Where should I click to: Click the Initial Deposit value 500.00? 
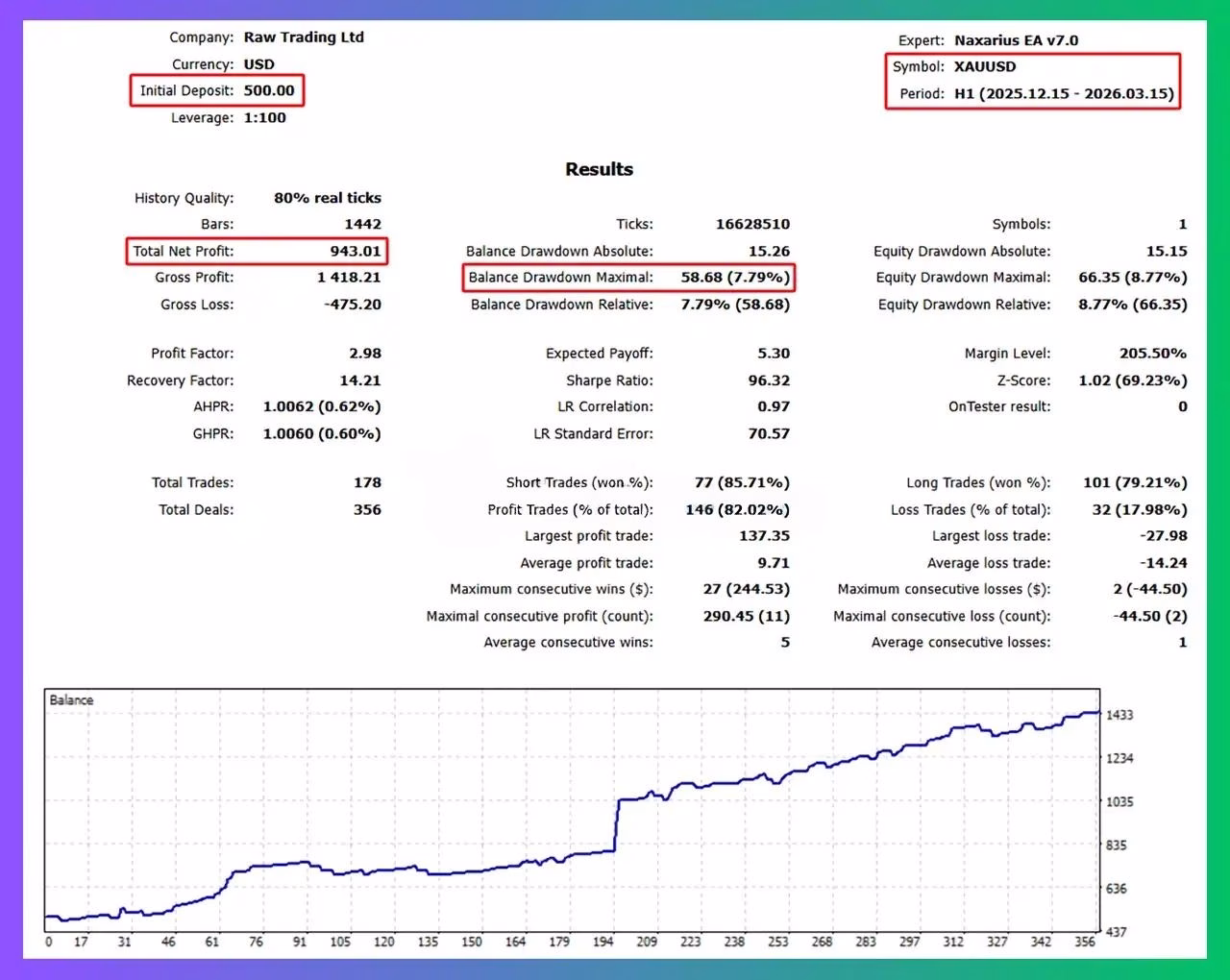point(269,90)
